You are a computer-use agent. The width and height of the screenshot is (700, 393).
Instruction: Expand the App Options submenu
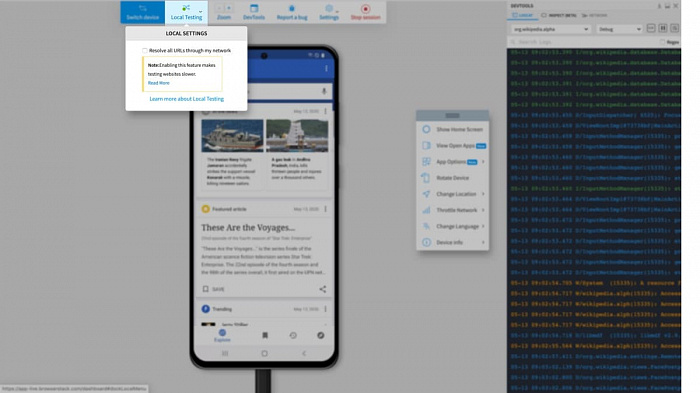point(453,162)
